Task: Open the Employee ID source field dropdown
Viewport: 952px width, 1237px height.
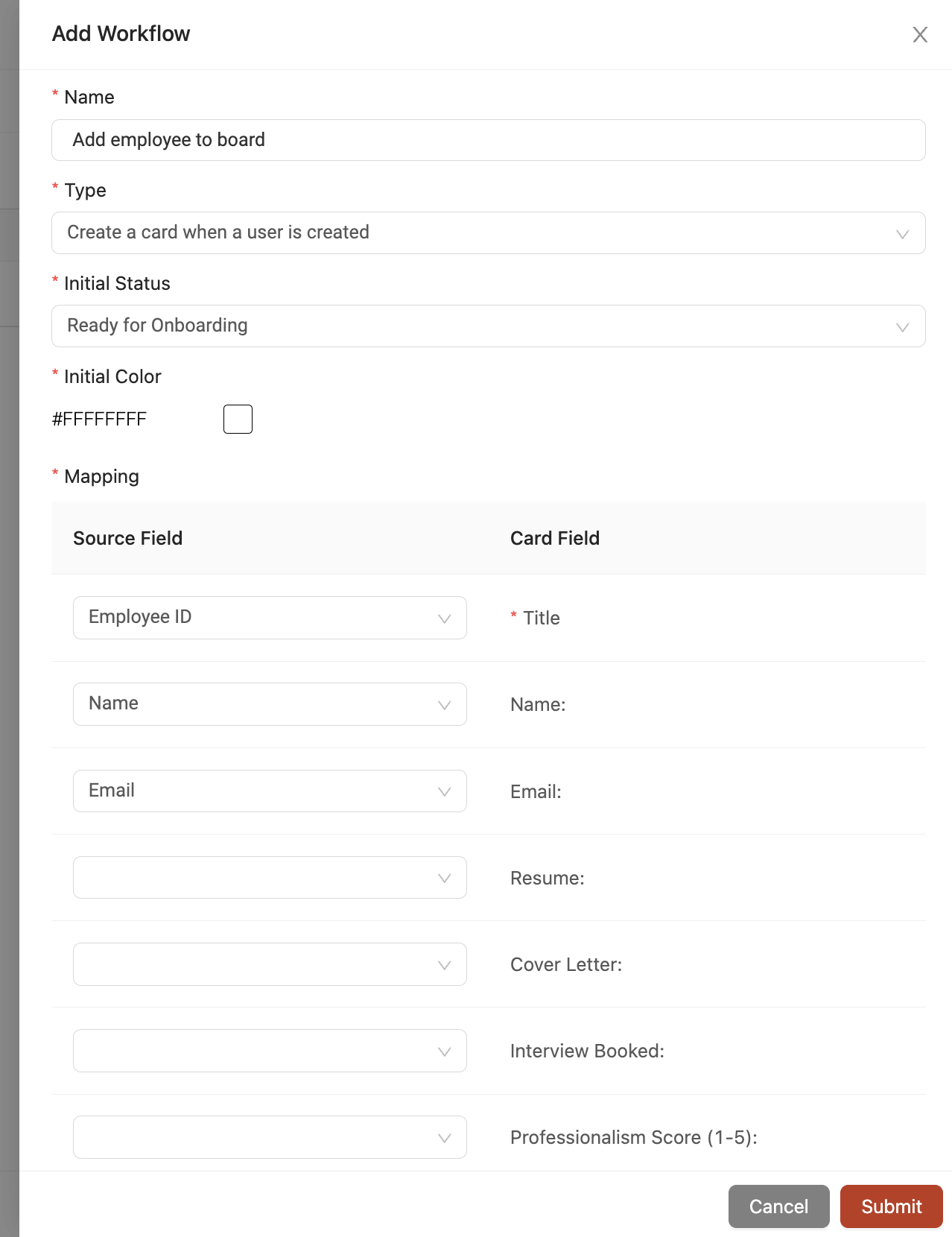Action: pos(270,618)
